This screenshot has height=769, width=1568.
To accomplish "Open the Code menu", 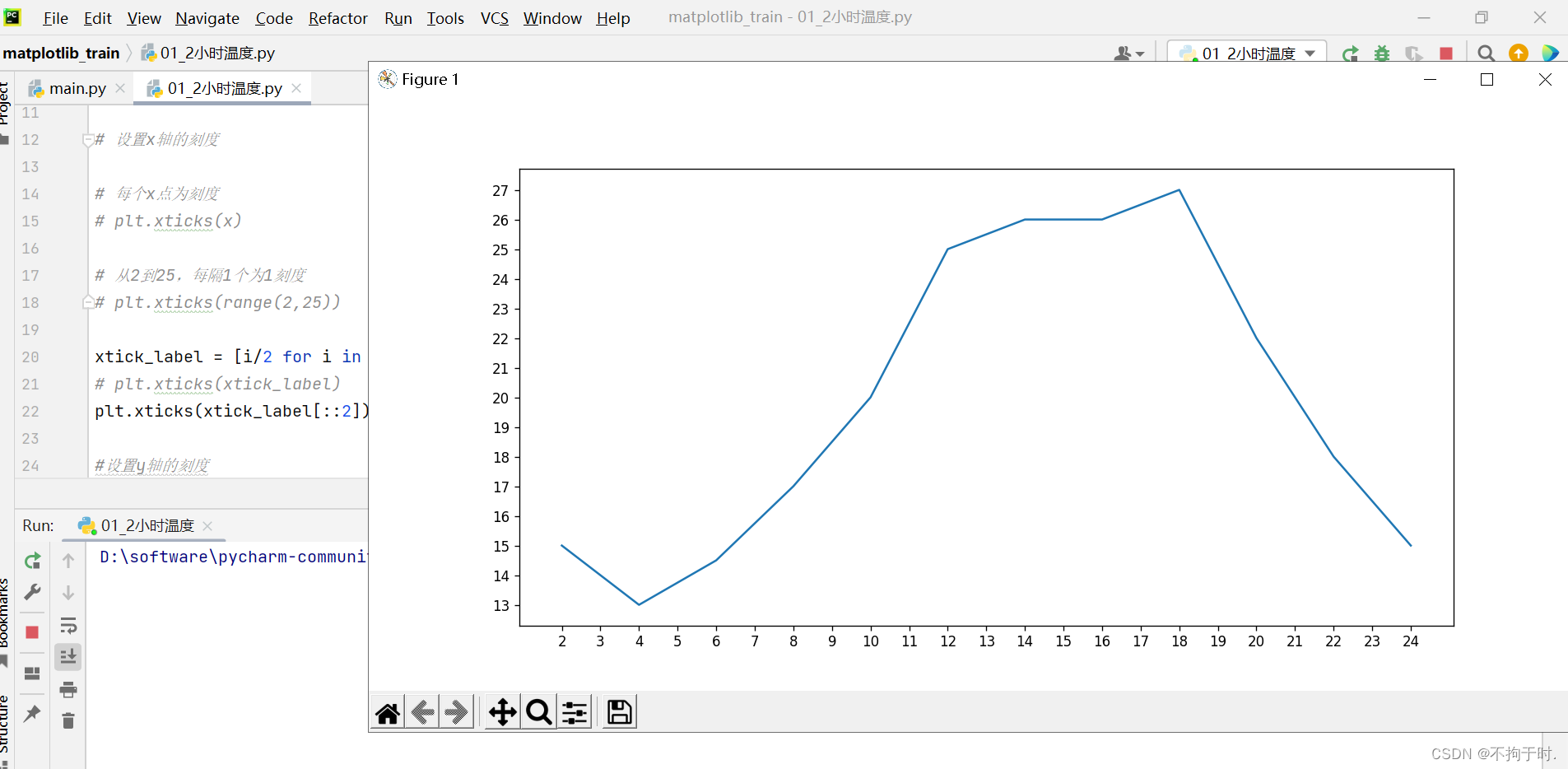I will (x=274, y=18).
